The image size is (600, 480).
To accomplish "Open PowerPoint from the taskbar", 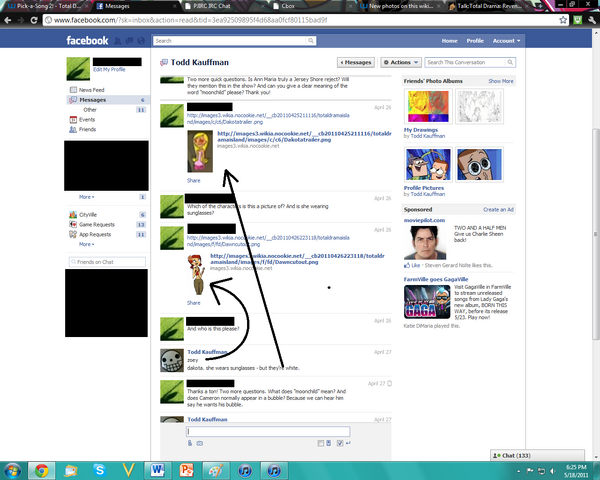I will point(186,470).
